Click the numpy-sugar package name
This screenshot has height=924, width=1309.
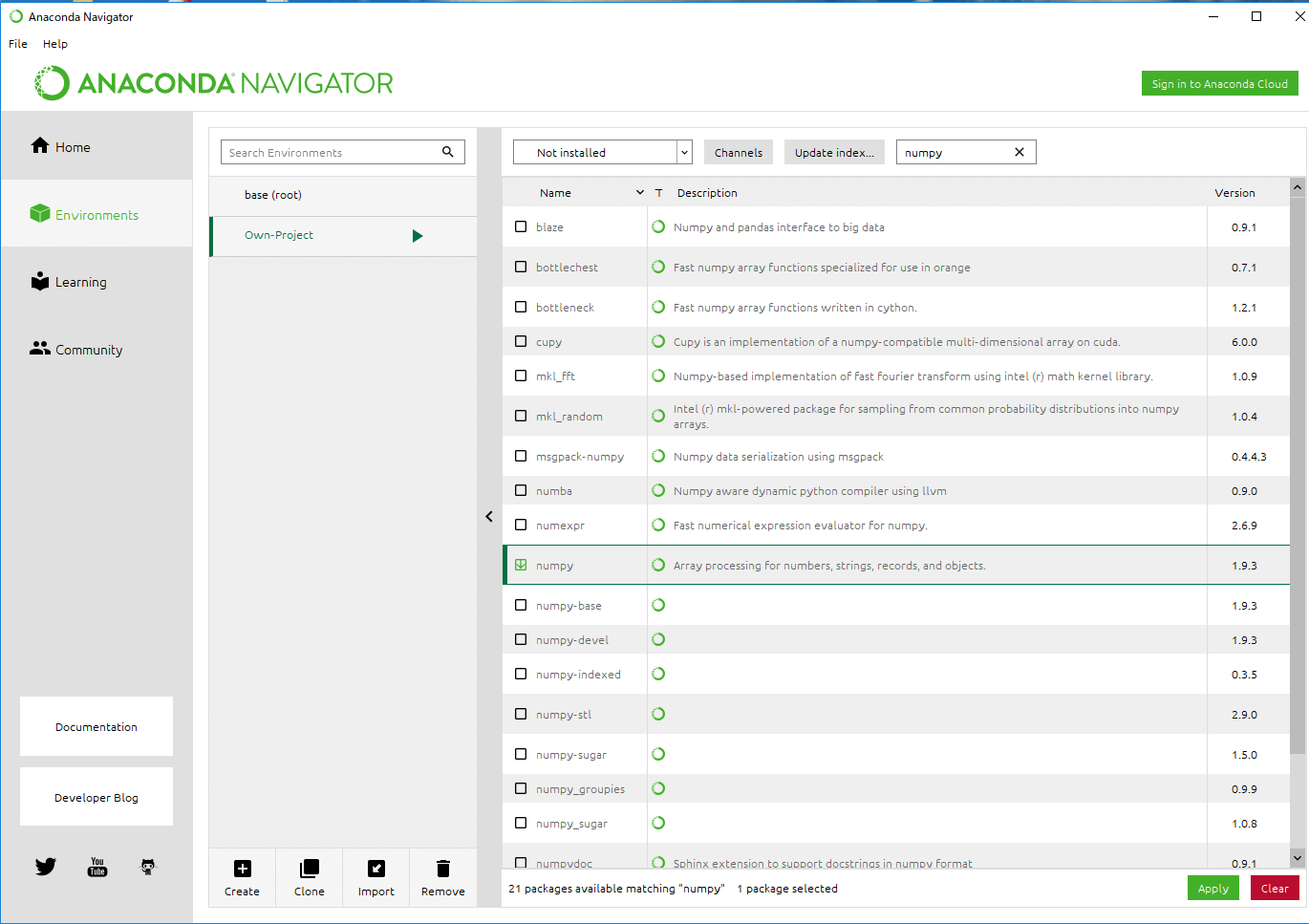tap(571, 755)
